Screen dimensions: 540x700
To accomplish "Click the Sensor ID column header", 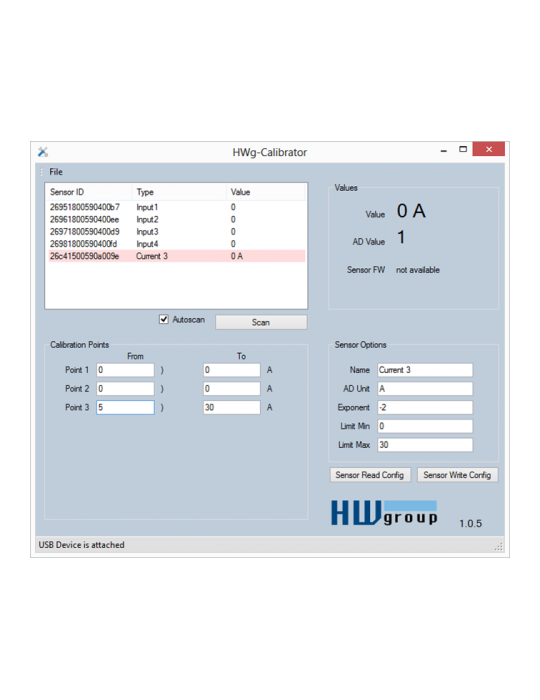I will click(x=89, y=192).
